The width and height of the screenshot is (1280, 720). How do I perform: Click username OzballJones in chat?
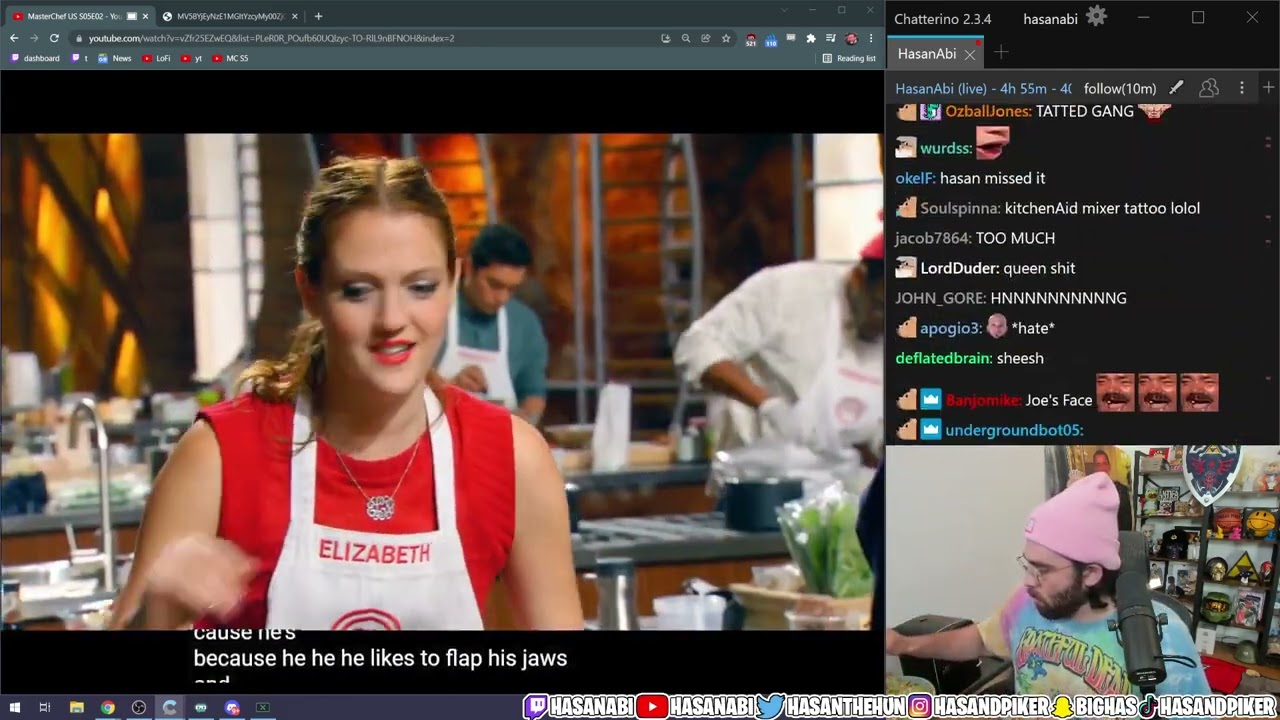pos(988,112)
